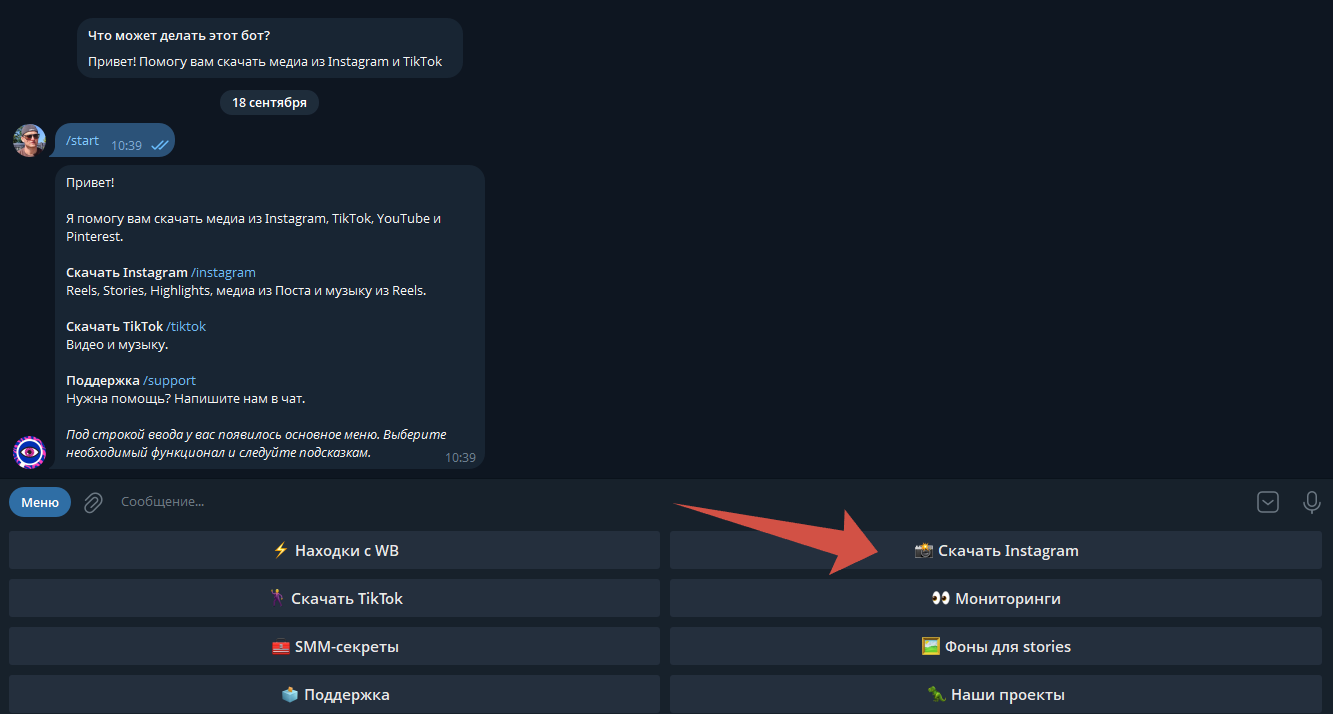Open the Мониторинги keyboard button
Image resolution: width=1333 pixels, height=714 pixels.
(x=995, y=598)
